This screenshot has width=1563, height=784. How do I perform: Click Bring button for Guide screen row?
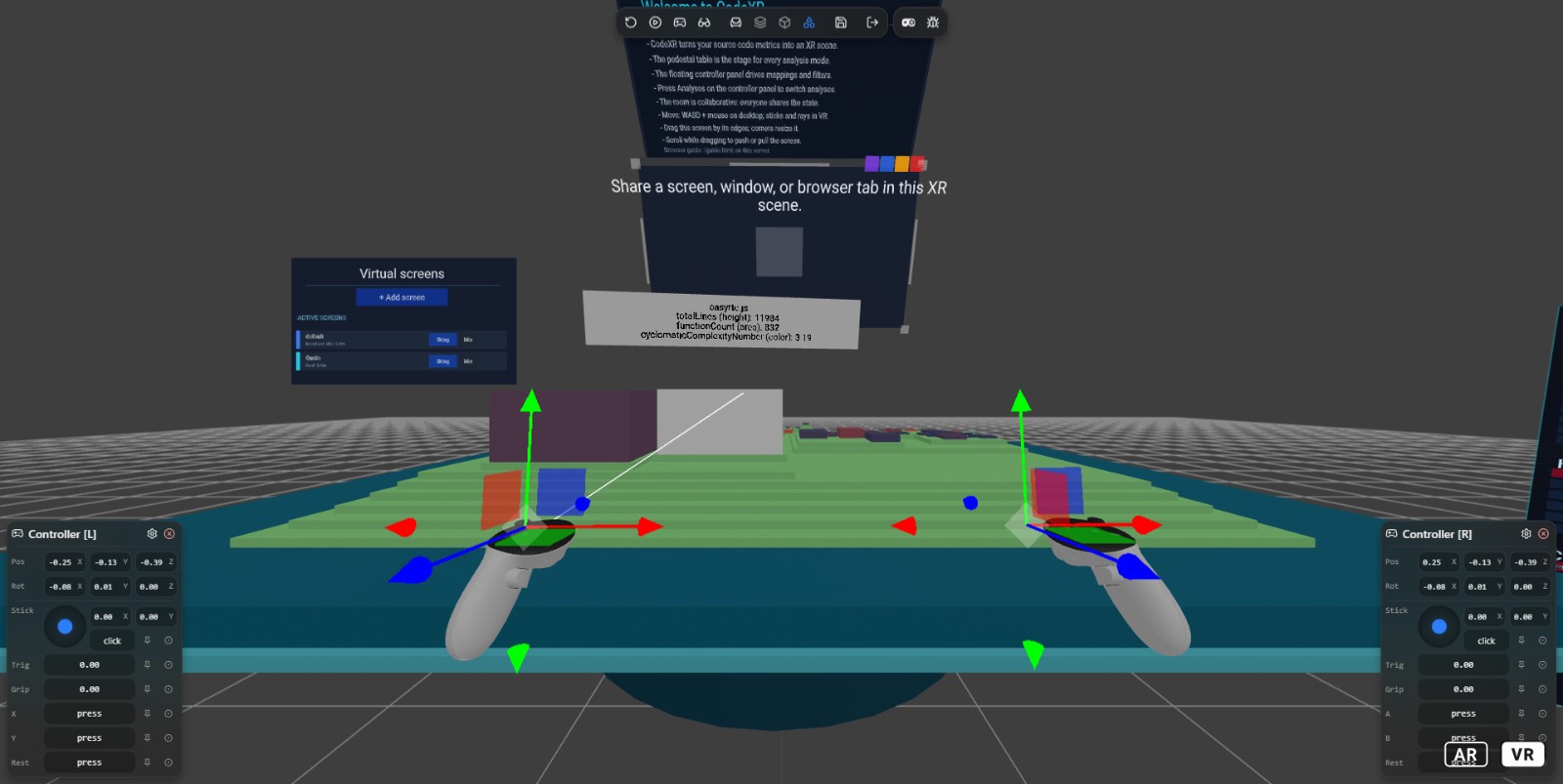[443, 361]
